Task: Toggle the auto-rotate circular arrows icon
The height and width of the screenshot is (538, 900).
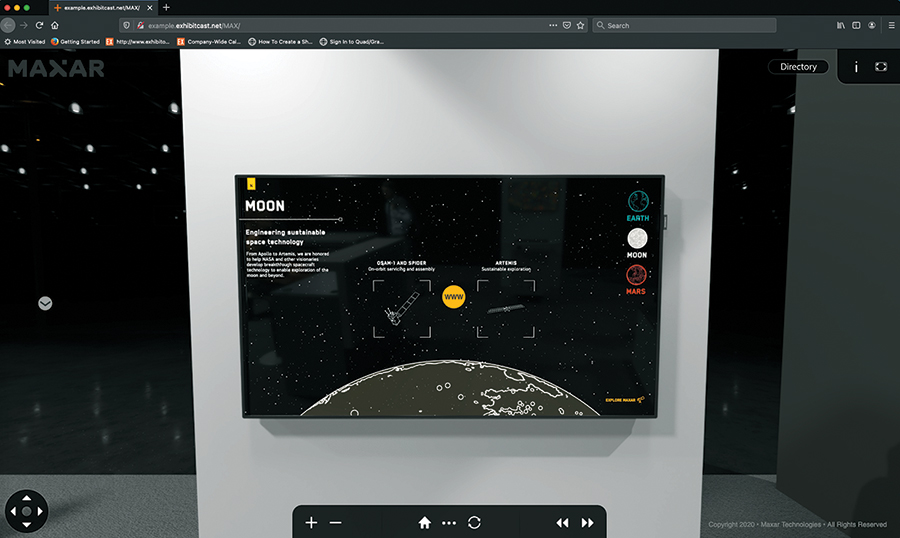Action: click(474, 522)
